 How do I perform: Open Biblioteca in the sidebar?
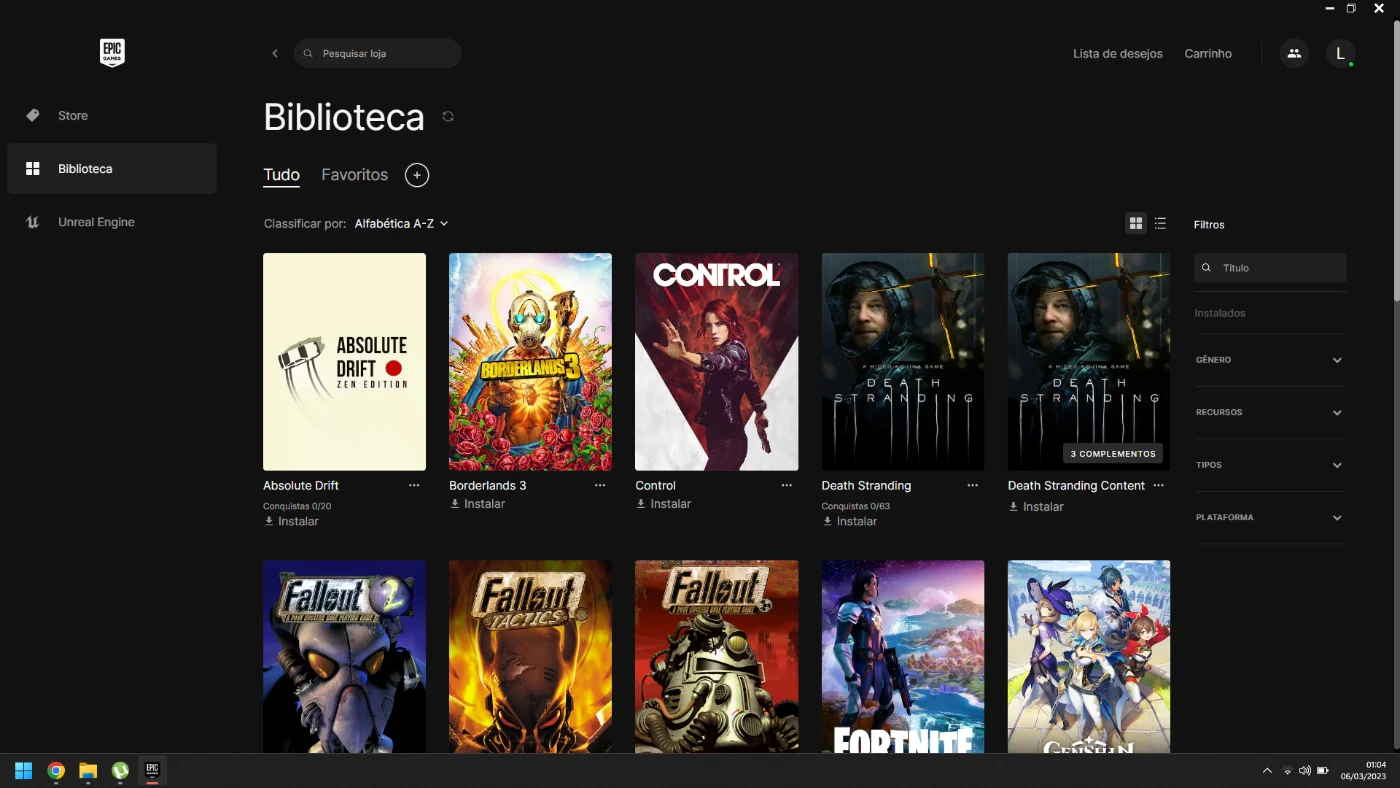112,169
